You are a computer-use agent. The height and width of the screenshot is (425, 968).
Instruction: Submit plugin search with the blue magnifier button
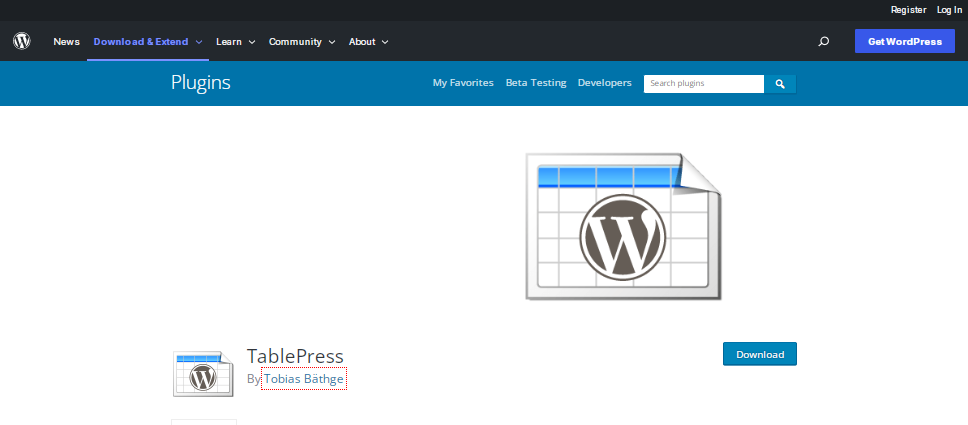point(780,84)
